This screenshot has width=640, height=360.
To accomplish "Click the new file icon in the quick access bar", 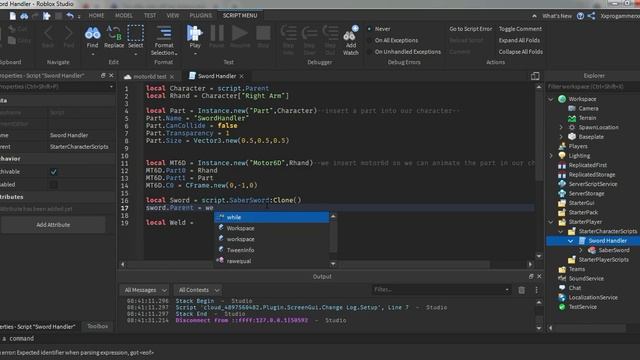I will click(13, 16).
